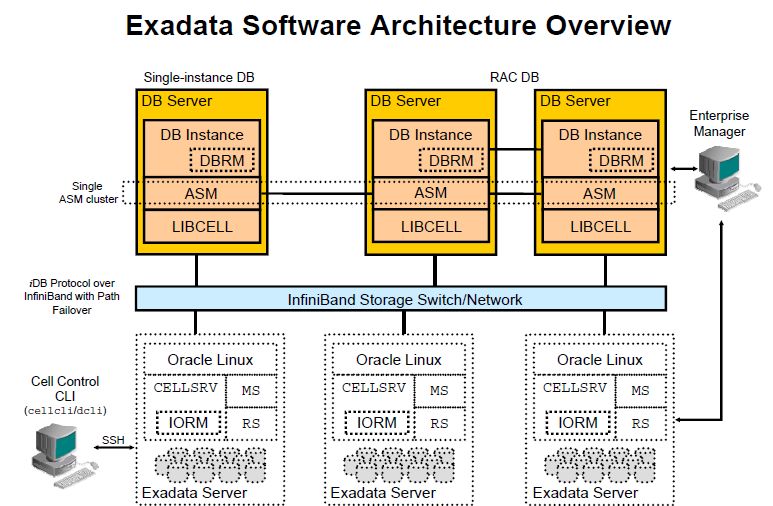Click the 'Single-instance DB' label
The width and height of the screenshot is (773, 506).
point(199,77)
